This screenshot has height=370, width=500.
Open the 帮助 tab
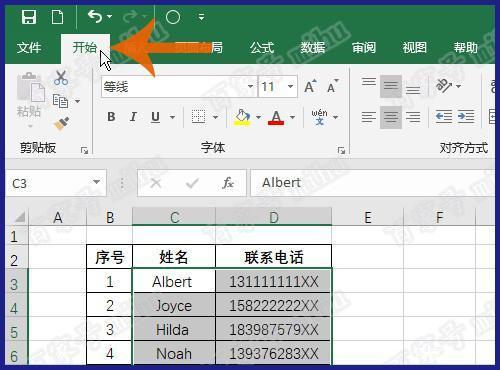(x=465, y=48)
